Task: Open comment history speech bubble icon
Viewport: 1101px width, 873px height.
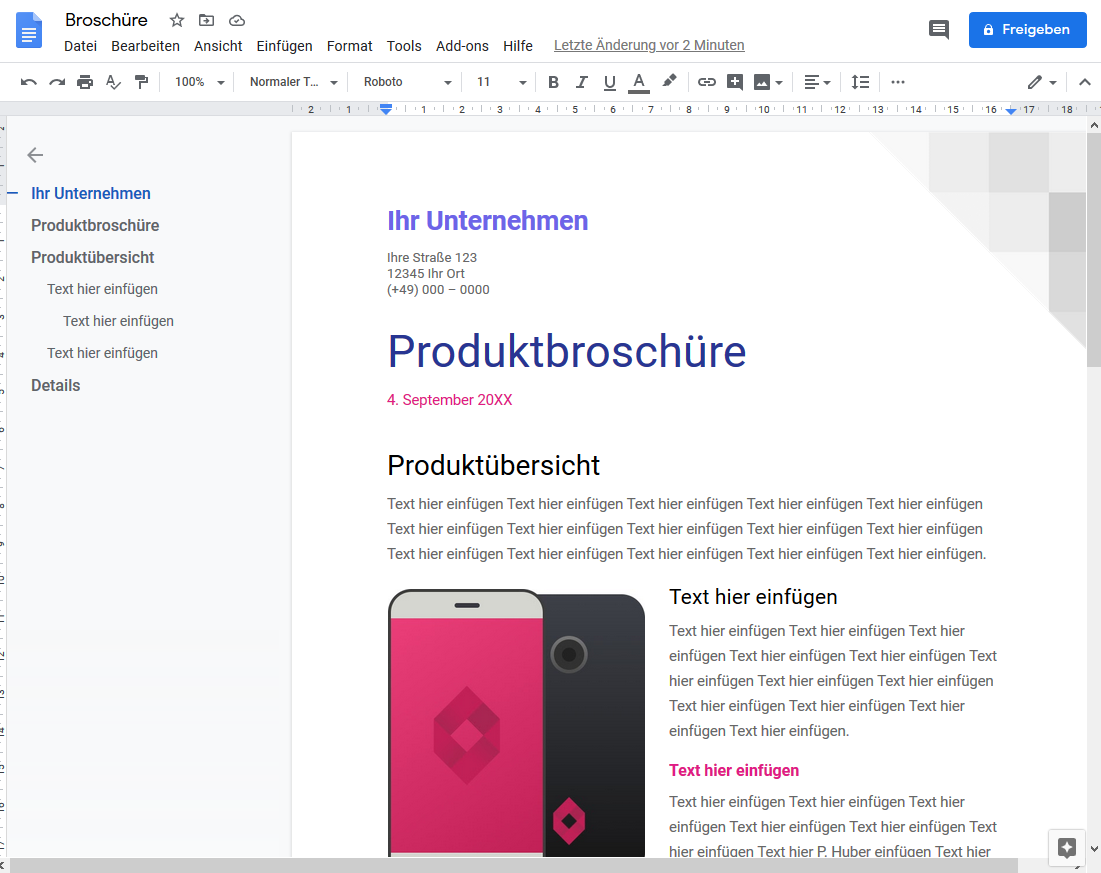Action: point(939,29)
